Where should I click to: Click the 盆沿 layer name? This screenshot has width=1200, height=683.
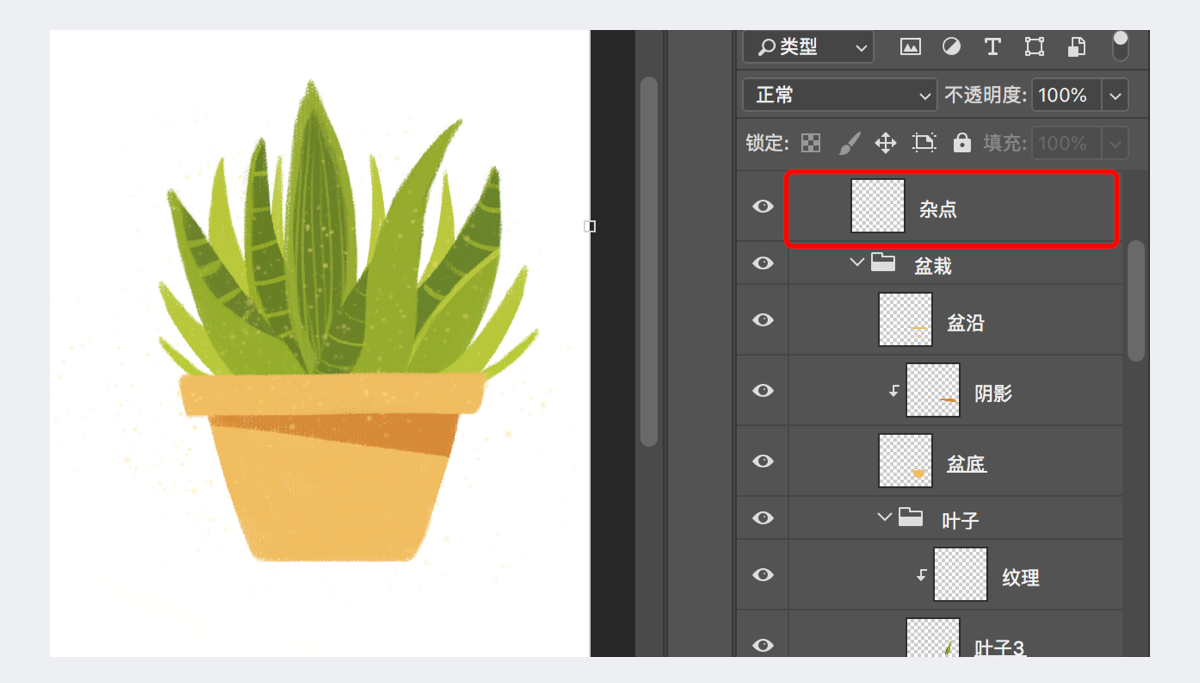tap(966, 323)
